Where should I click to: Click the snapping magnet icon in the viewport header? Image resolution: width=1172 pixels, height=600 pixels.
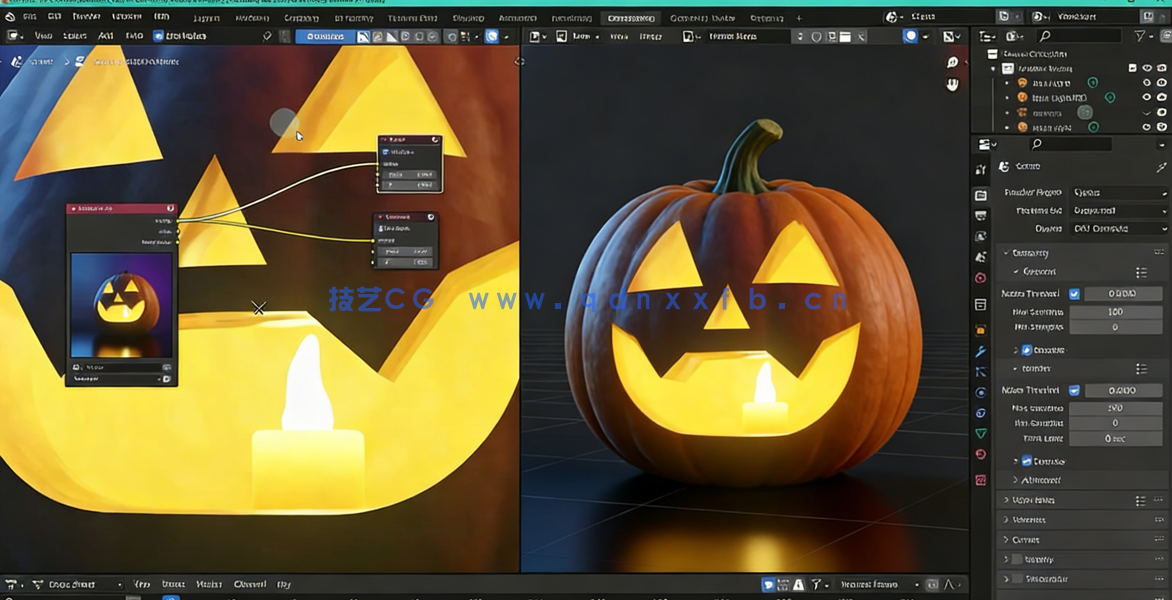800,37
